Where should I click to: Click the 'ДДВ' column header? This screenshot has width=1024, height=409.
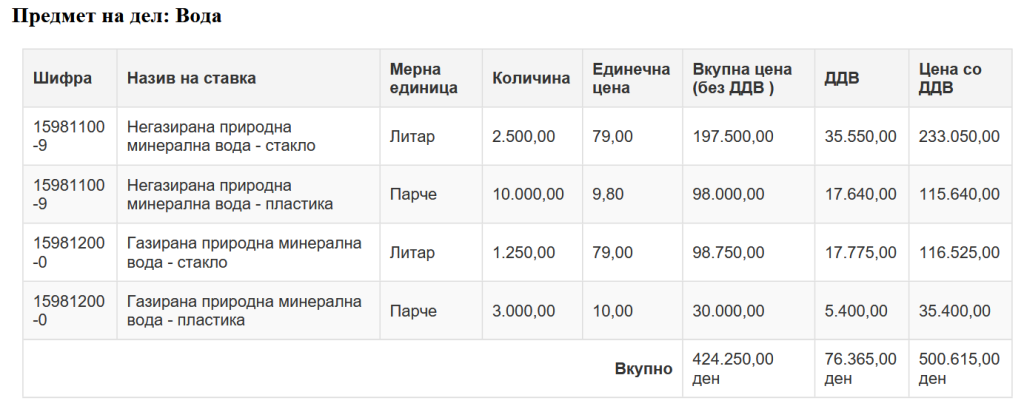pyautogui.click(x=841, y=78)
